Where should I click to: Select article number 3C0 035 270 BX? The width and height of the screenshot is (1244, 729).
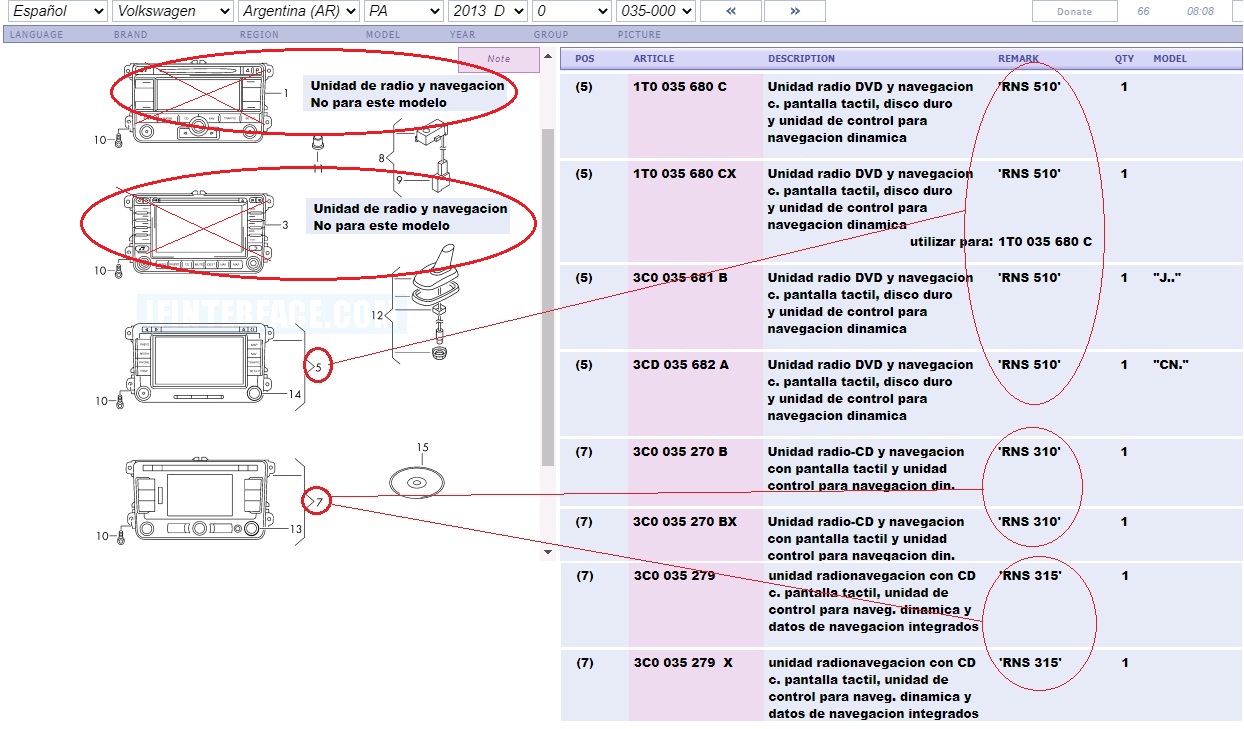(685, 522)
